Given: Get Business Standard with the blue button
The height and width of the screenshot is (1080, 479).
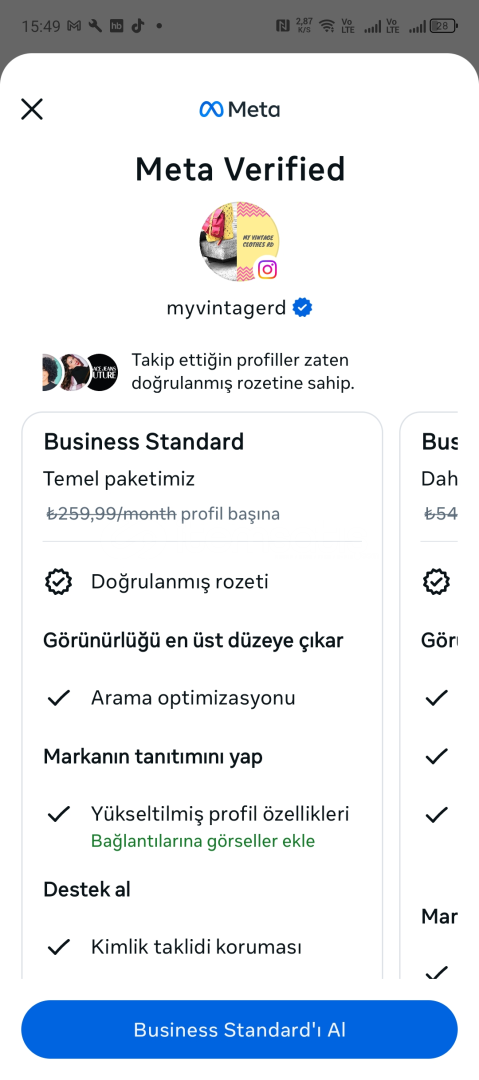Looking at the screenshot, I should (239, 1029).
